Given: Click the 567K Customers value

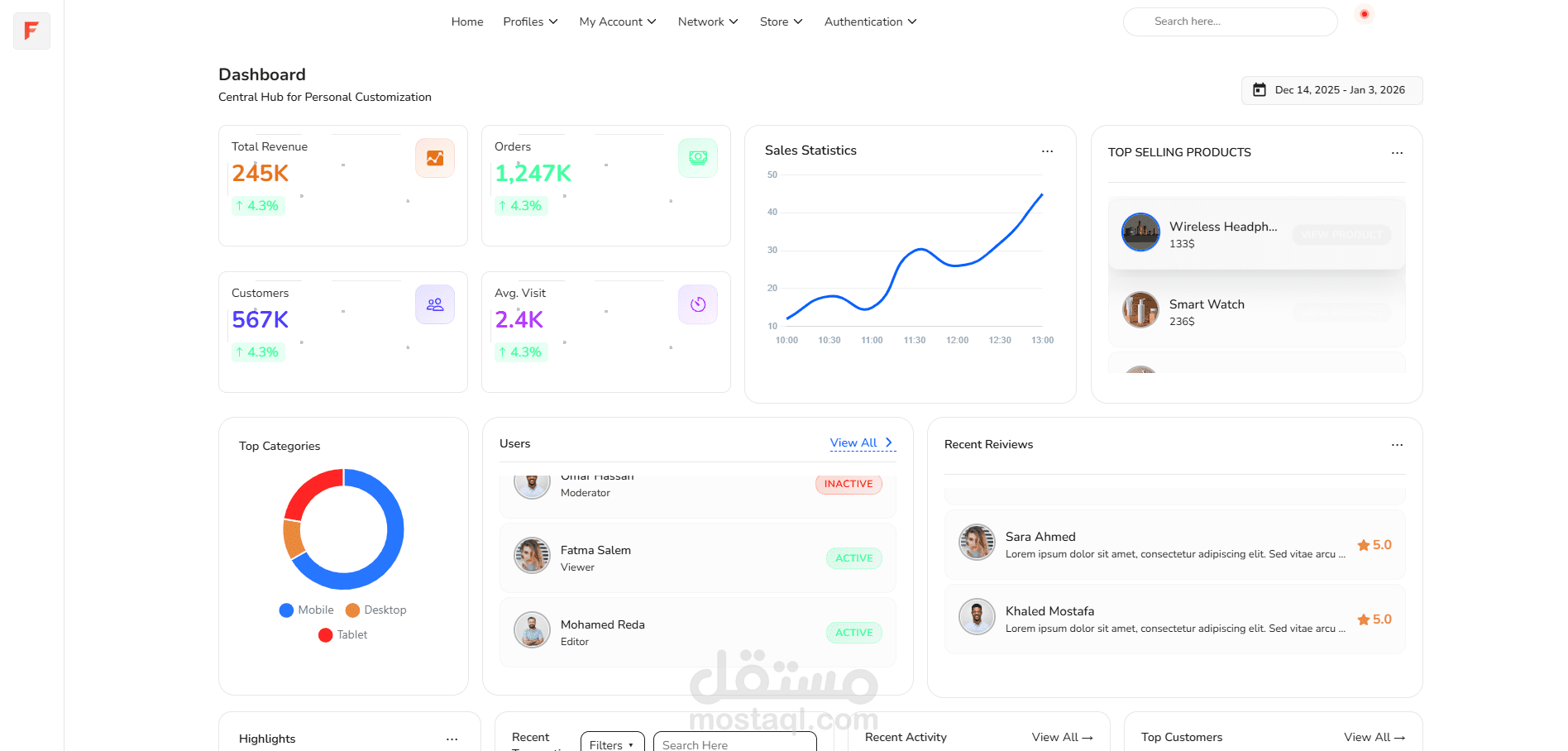Looking at the screenshot, I should click(261, 320).
